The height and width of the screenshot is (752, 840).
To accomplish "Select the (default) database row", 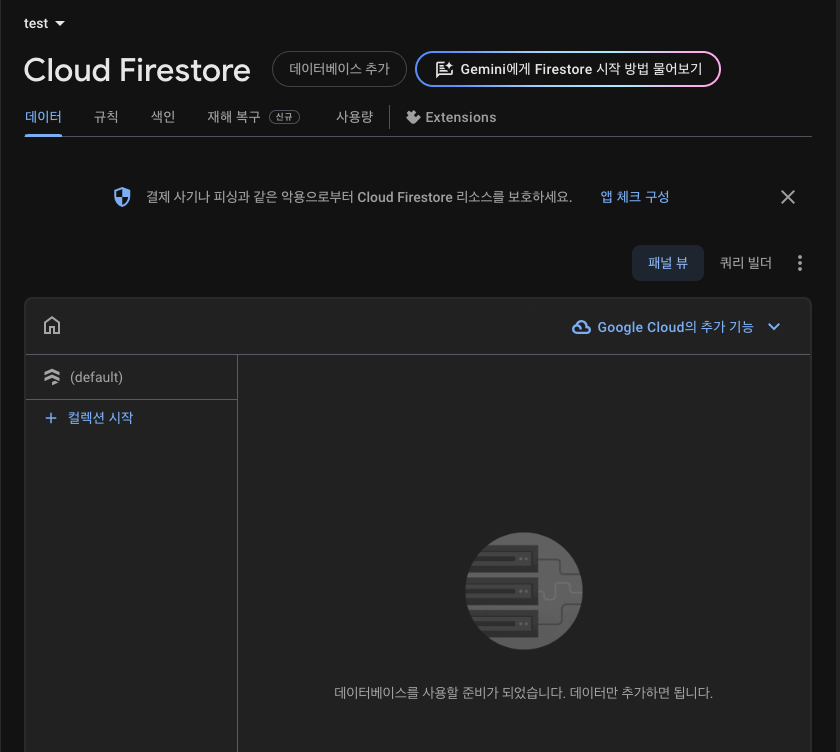I will [x=131, y=377].
